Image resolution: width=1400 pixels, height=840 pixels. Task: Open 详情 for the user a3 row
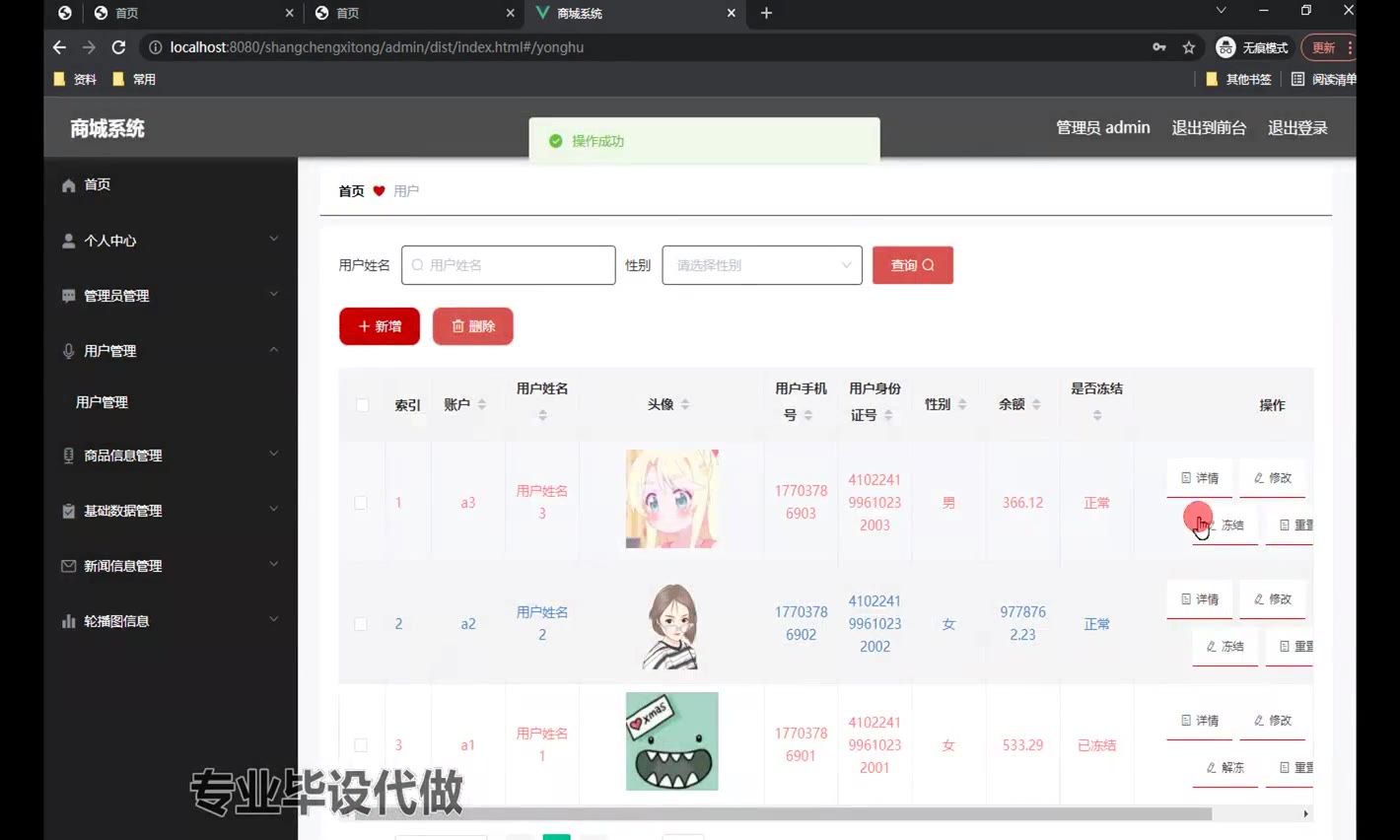[x=1200, y=478]
